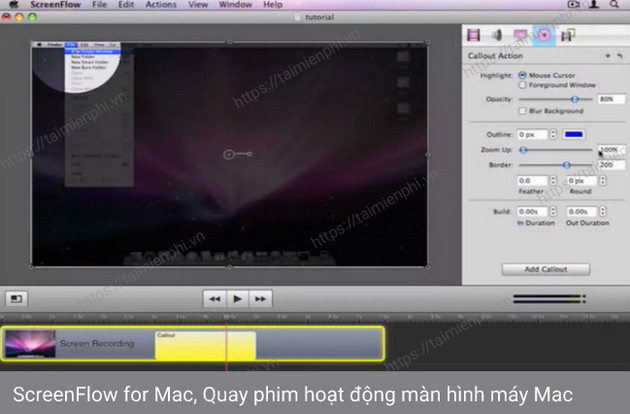This screenshot has height=414, width=630.
Task: Click the Screen Recording clip thumbnail
Action: (x=30, y=344)
